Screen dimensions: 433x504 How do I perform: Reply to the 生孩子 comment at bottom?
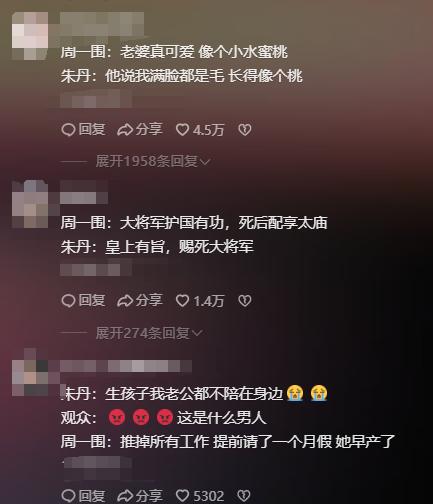83,496
